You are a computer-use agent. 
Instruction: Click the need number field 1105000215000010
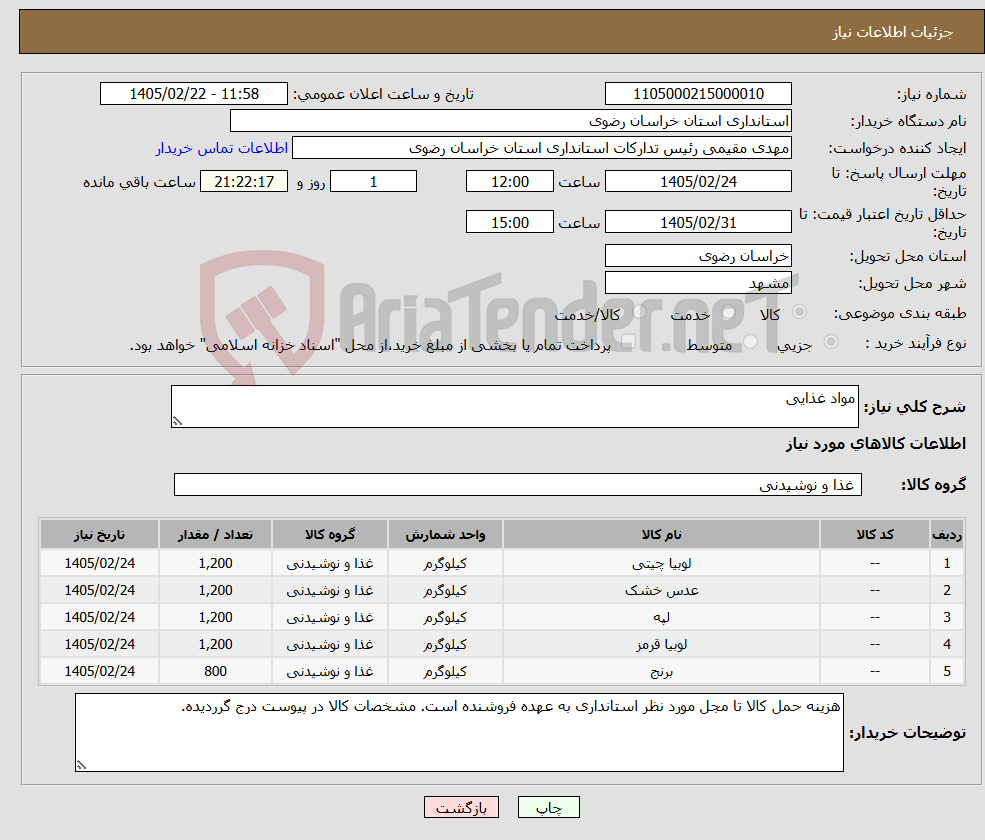[698, 94]
